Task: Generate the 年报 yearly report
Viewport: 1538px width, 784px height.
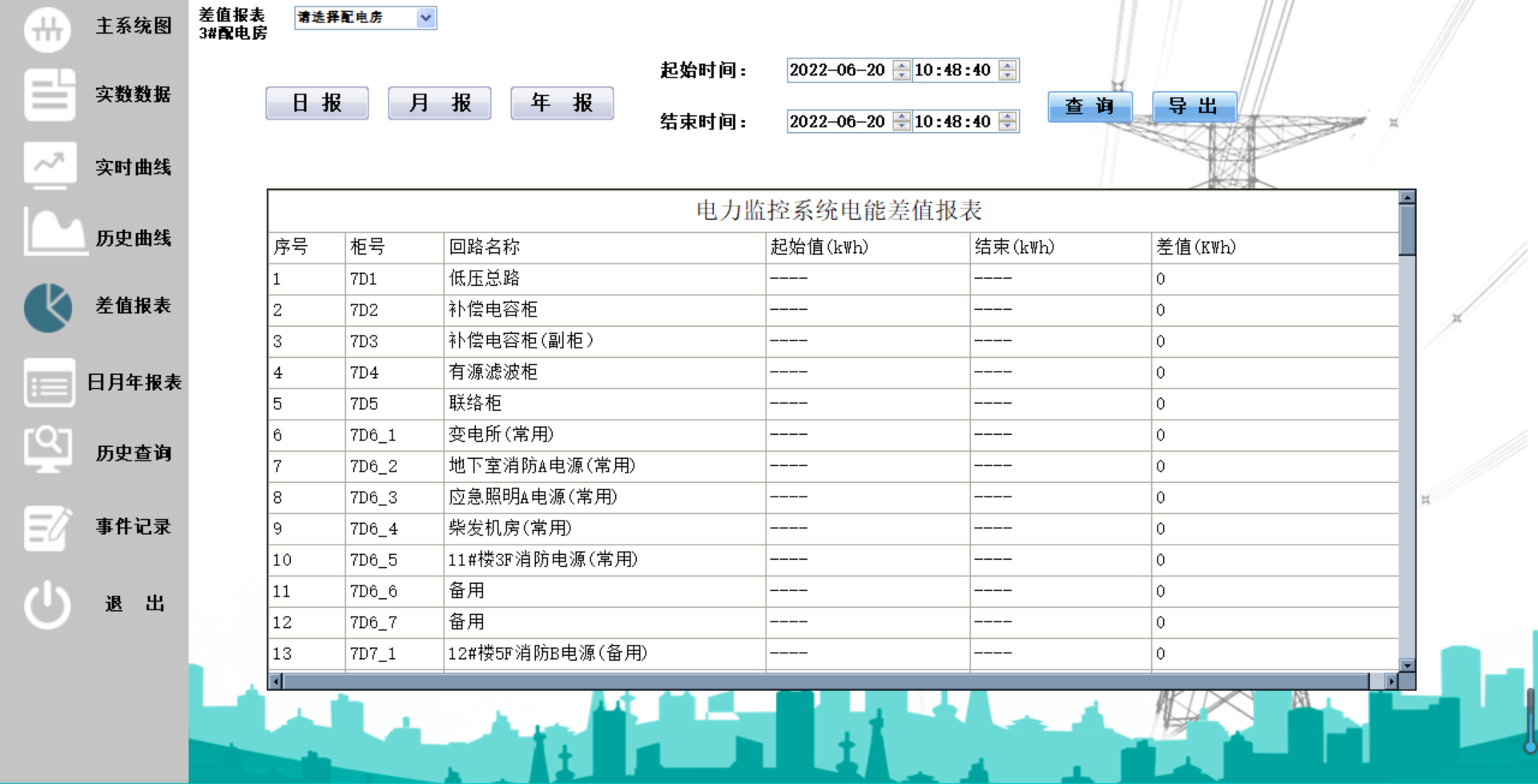Action: (562, 103)
